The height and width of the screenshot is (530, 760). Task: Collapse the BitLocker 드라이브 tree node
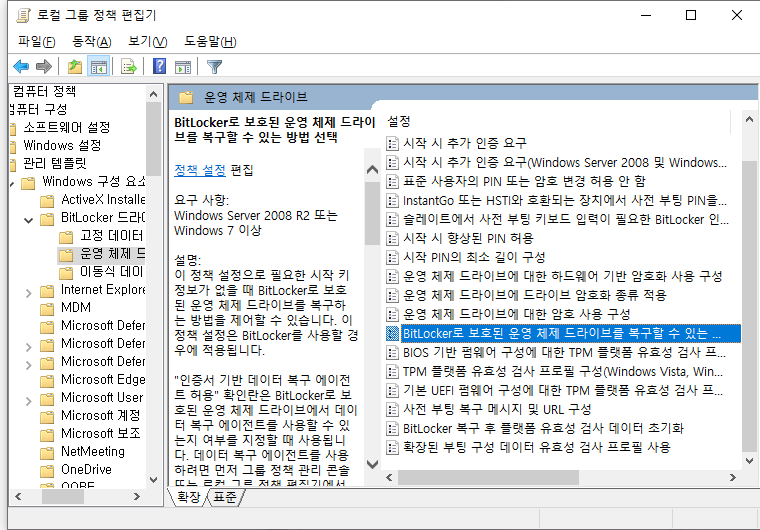[x=29, y=220]
